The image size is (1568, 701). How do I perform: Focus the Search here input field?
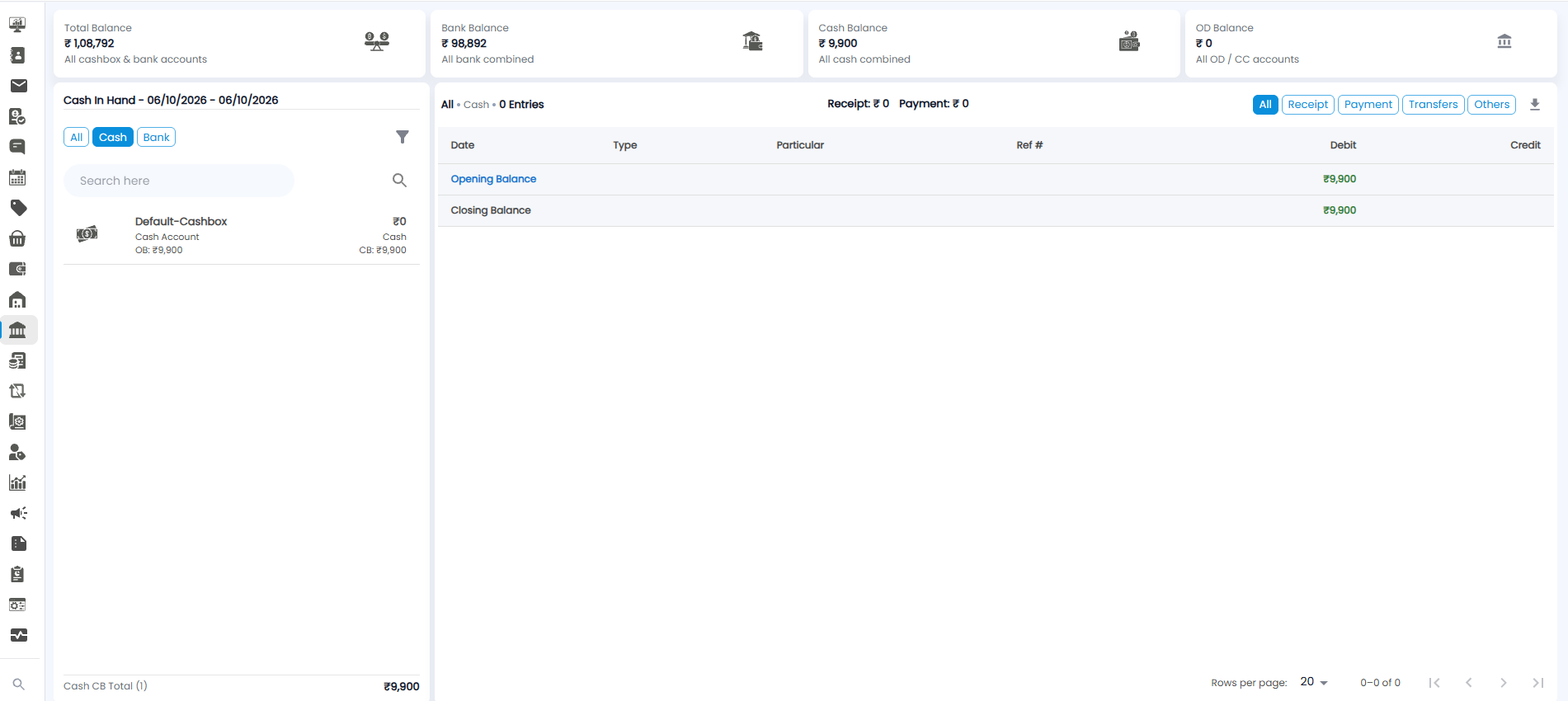coord(179,181)
